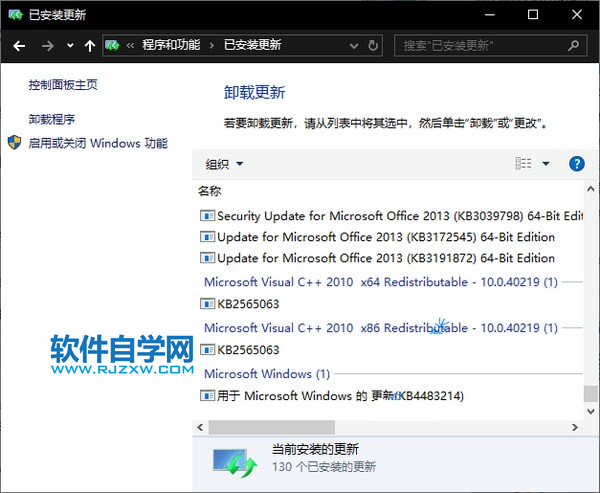
Task: Open the 组织 dropdown menu
Action: click(x=224, y=164)
